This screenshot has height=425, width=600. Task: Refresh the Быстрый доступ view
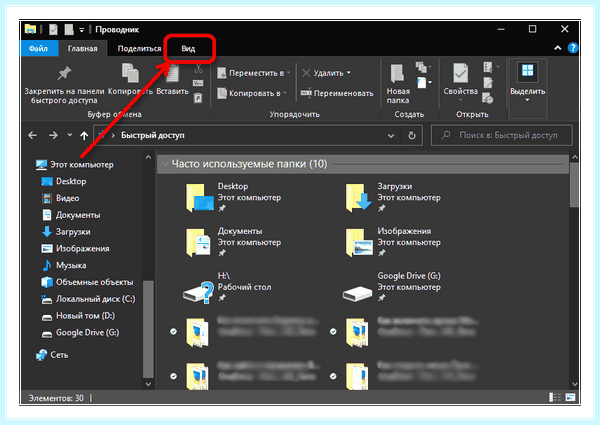[x=412, y=135]
